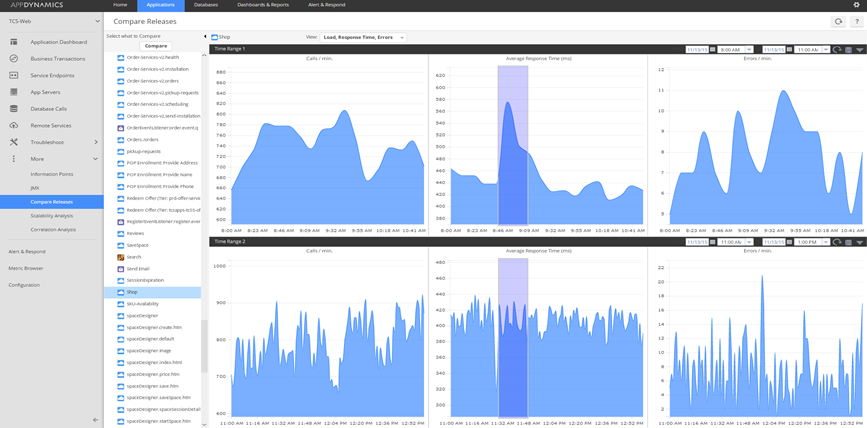This screenshot has width=867, height=428.
Task: Open Time Range 2 start time dropdown
Action: (x=749, y=242)
